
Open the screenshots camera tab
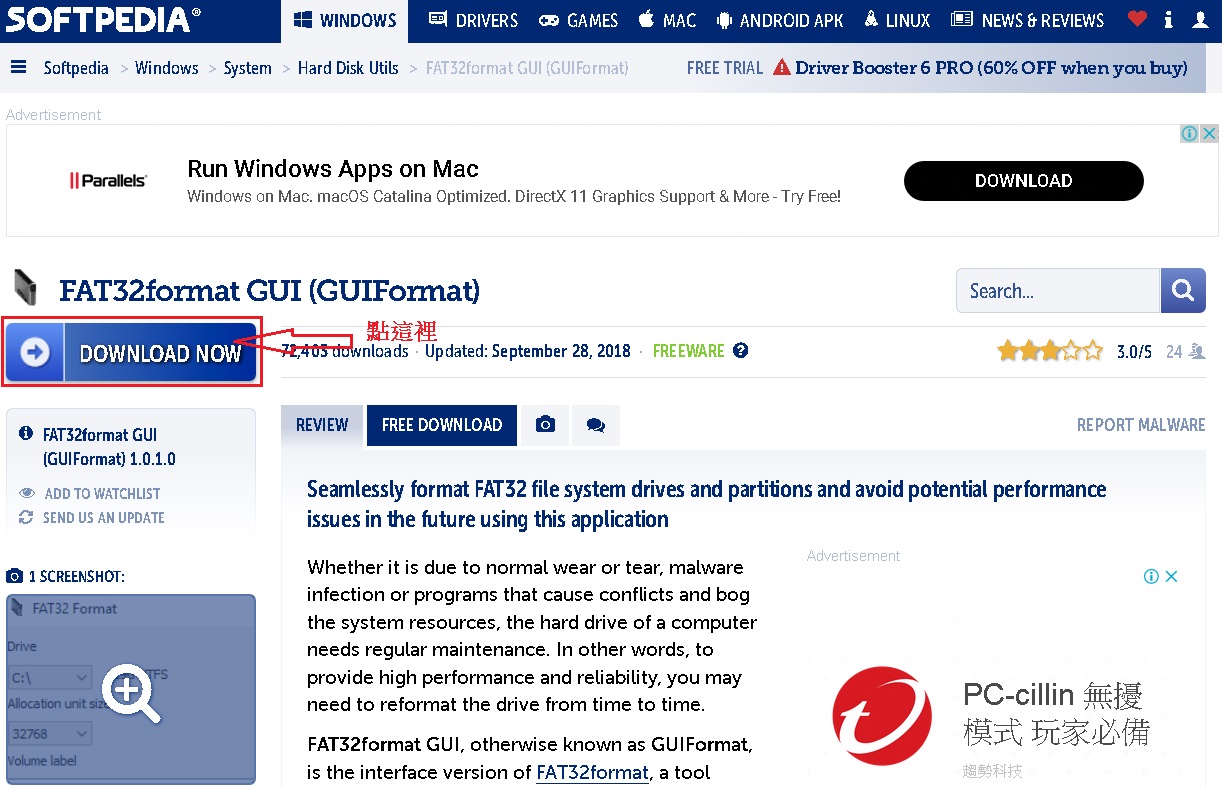545,425
